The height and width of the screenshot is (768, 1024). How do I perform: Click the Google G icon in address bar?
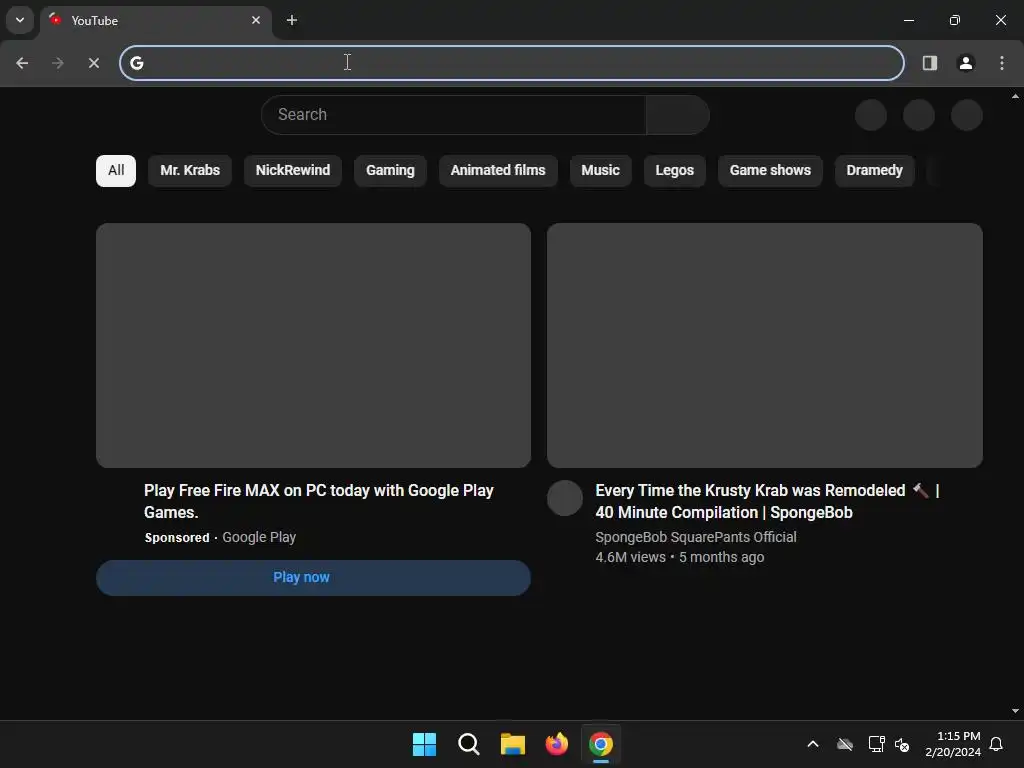click(x=136, y=63)
